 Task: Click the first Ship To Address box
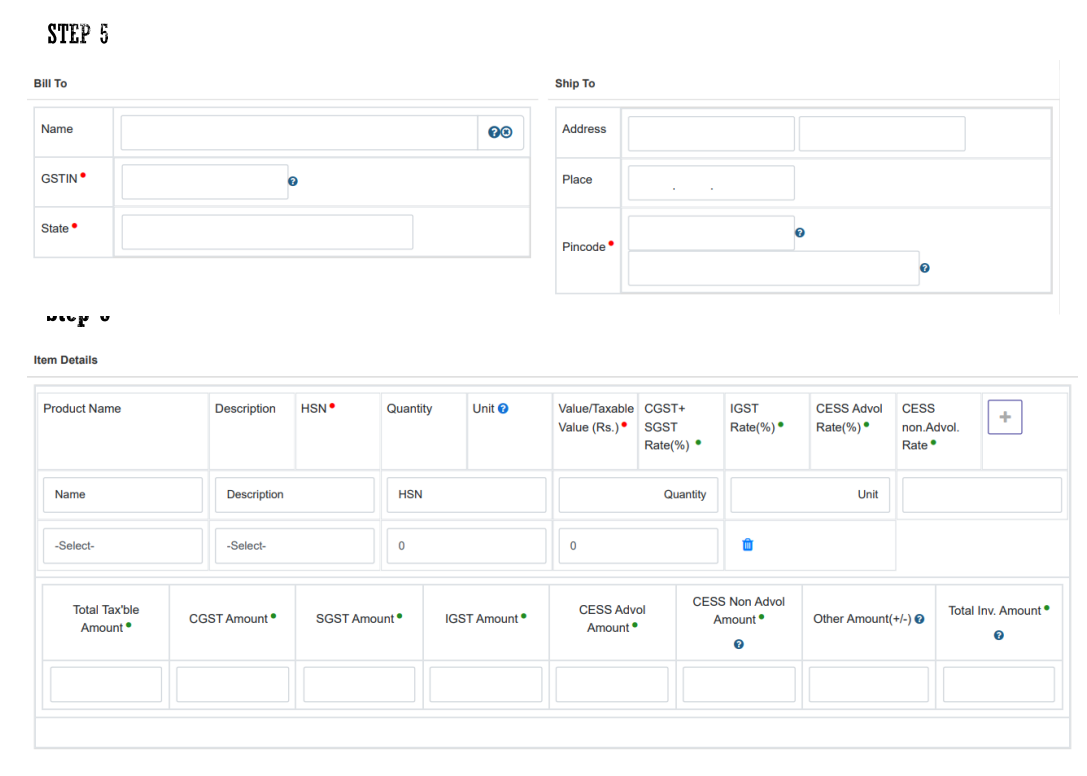click(x=711, y=134)
